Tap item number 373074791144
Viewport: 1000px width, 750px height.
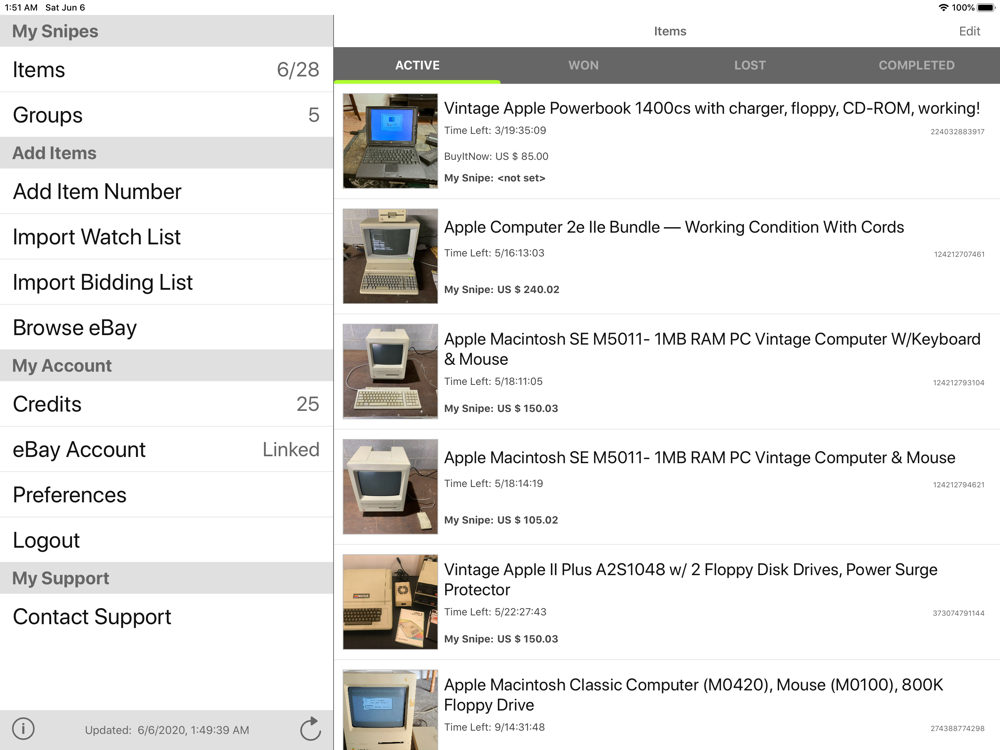coord(958,613)
